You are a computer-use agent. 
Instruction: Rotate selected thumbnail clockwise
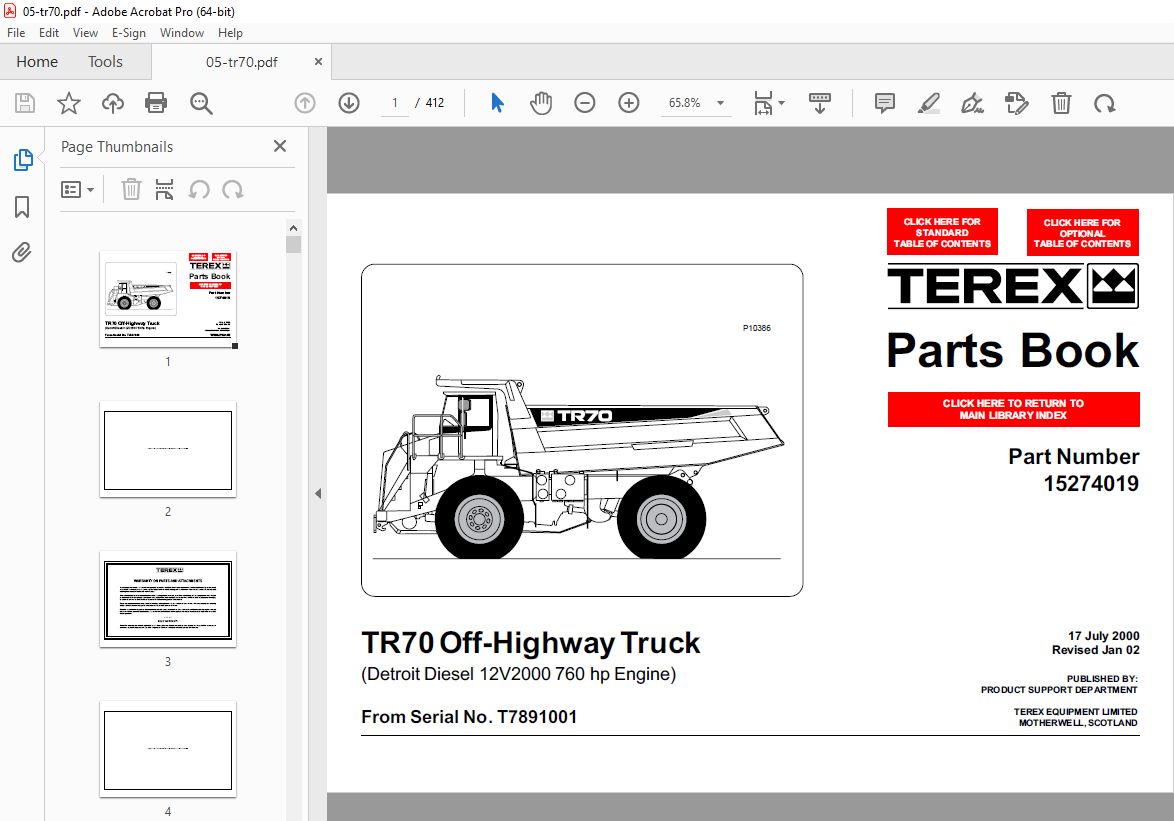pos(233,189)
